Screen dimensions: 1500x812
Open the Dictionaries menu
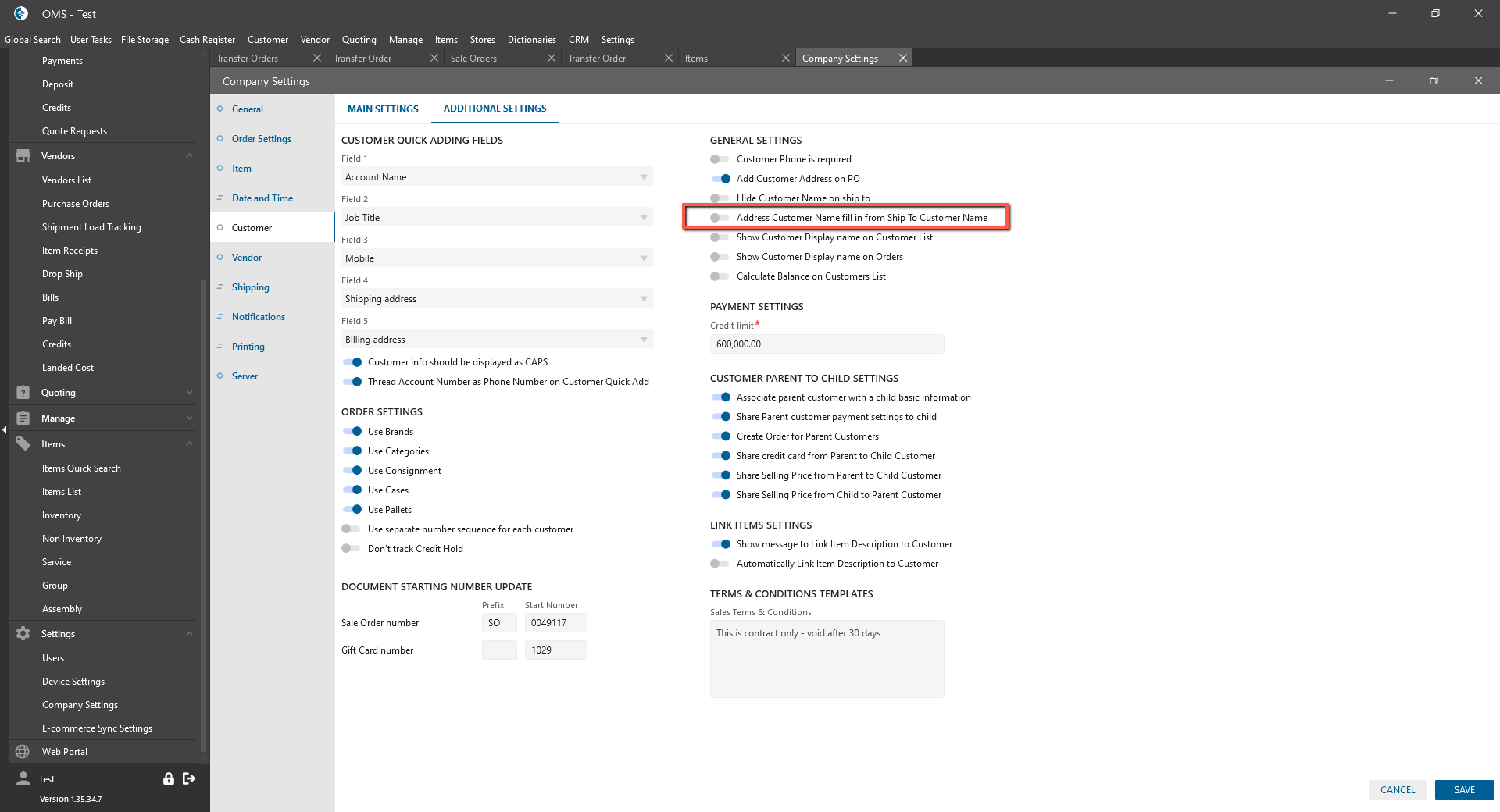pyautogui.click(x=531, y=40)
